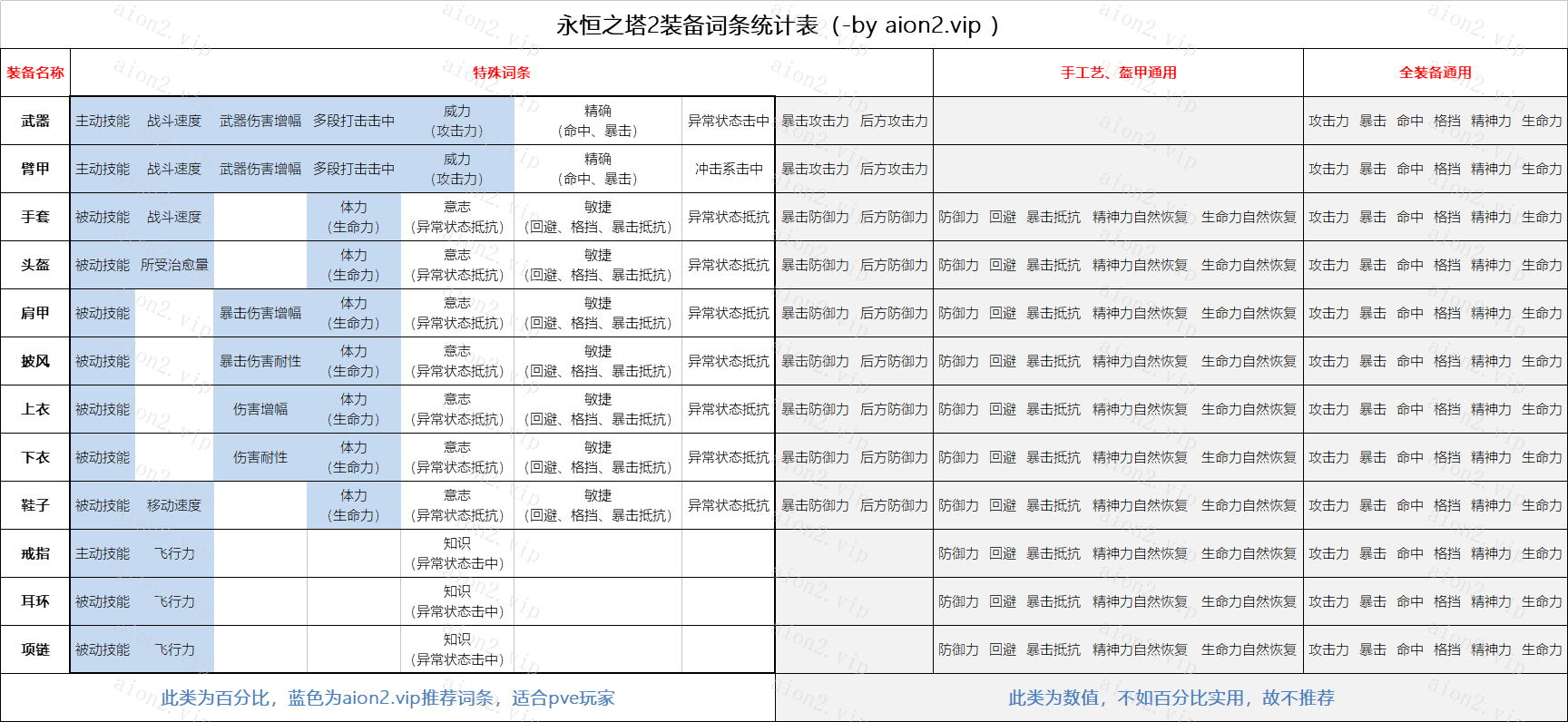Click the blue note about 百分比 recommended stats
Viewport: 1568px width, 722px height.
(387, 698)
